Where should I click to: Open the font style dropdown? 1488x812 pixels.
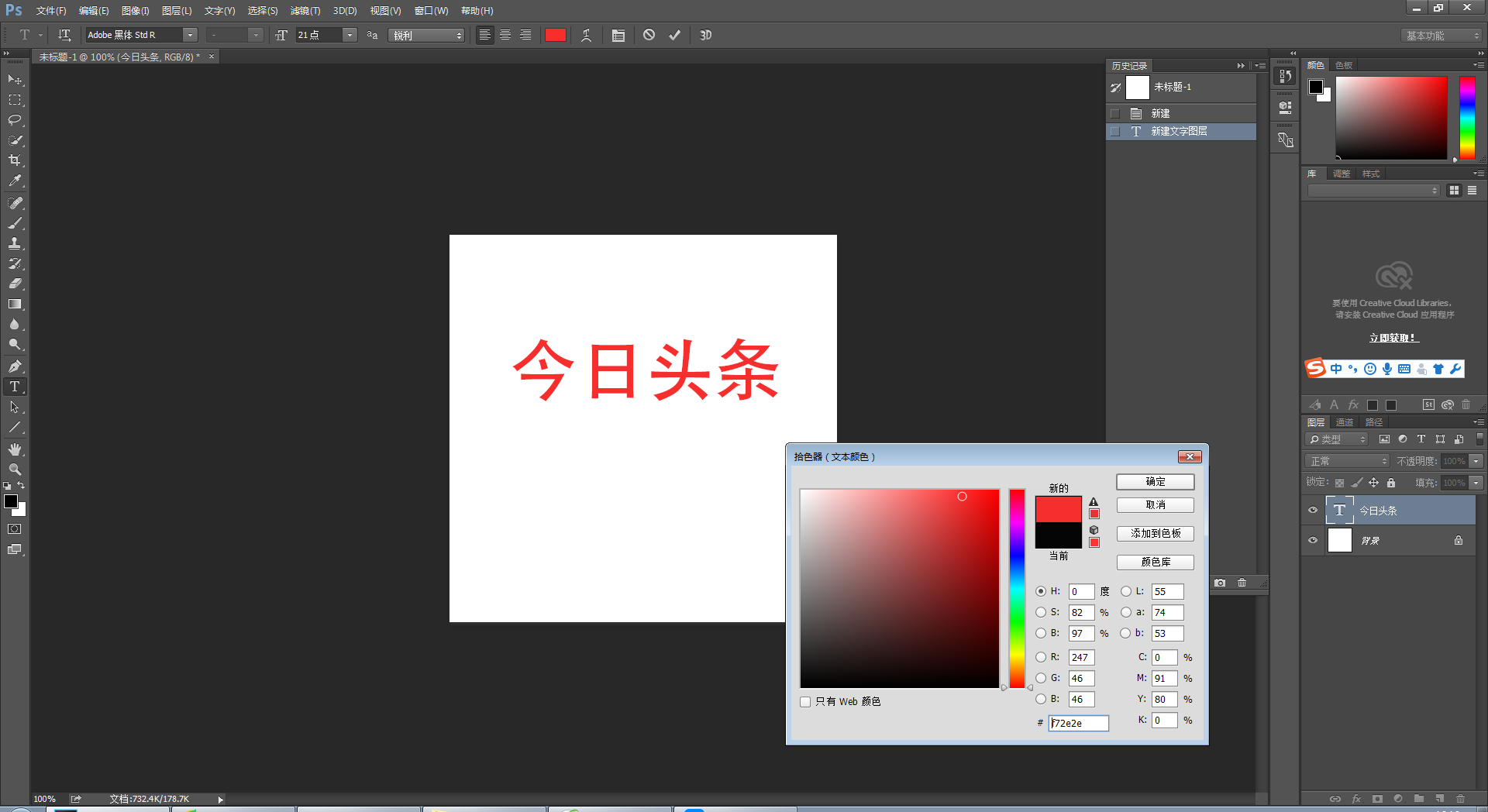point(255,35)
